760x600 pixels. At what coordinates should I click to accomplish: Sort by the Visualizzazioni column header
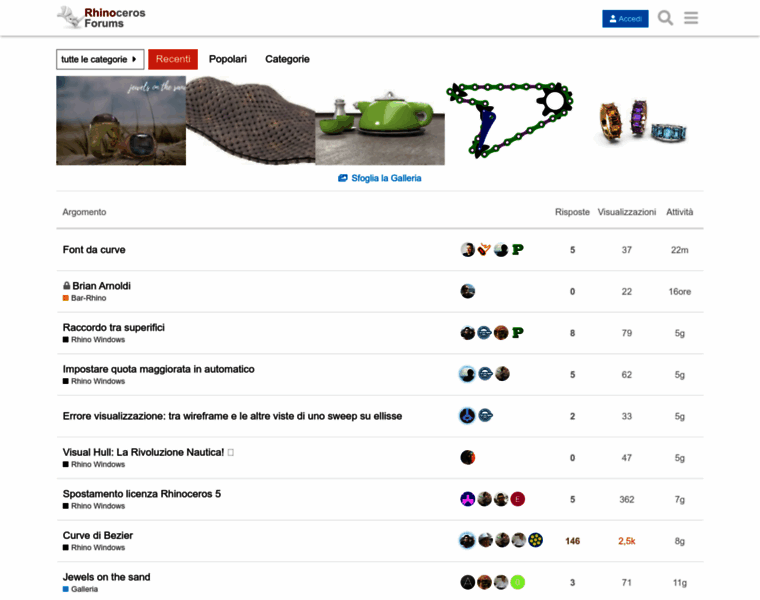coord(626,212)
